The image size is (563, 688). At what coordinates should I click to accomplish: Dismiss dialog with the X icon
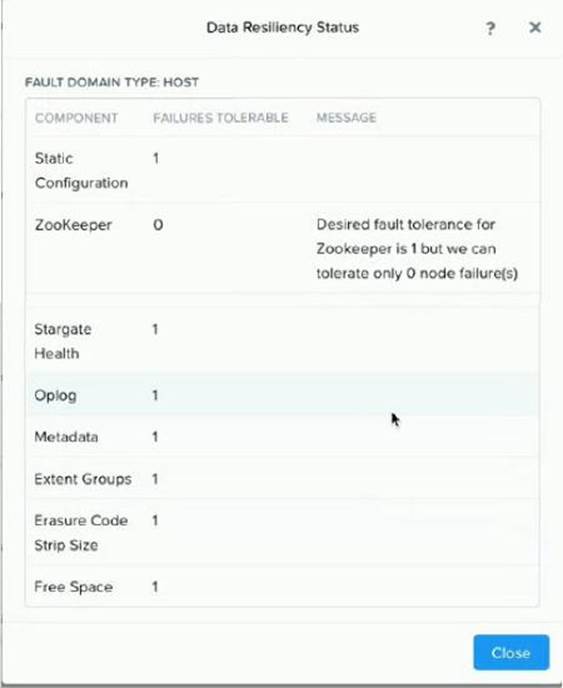[x=535, y=28]
